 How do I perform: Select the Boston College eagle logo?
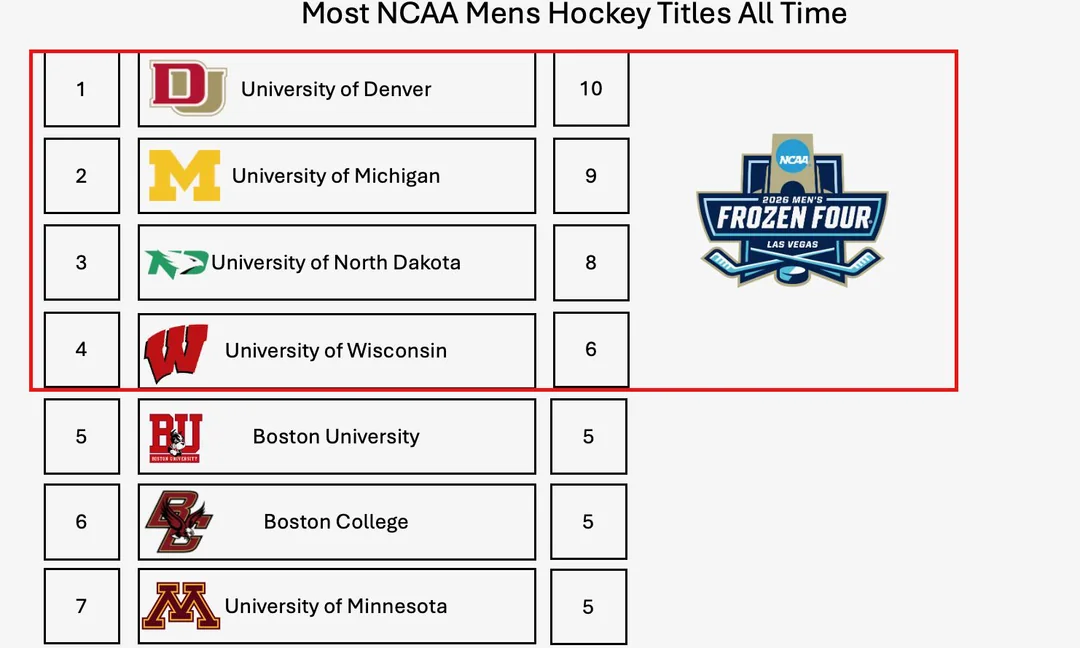pyautogui.click(x=179, y=522)
